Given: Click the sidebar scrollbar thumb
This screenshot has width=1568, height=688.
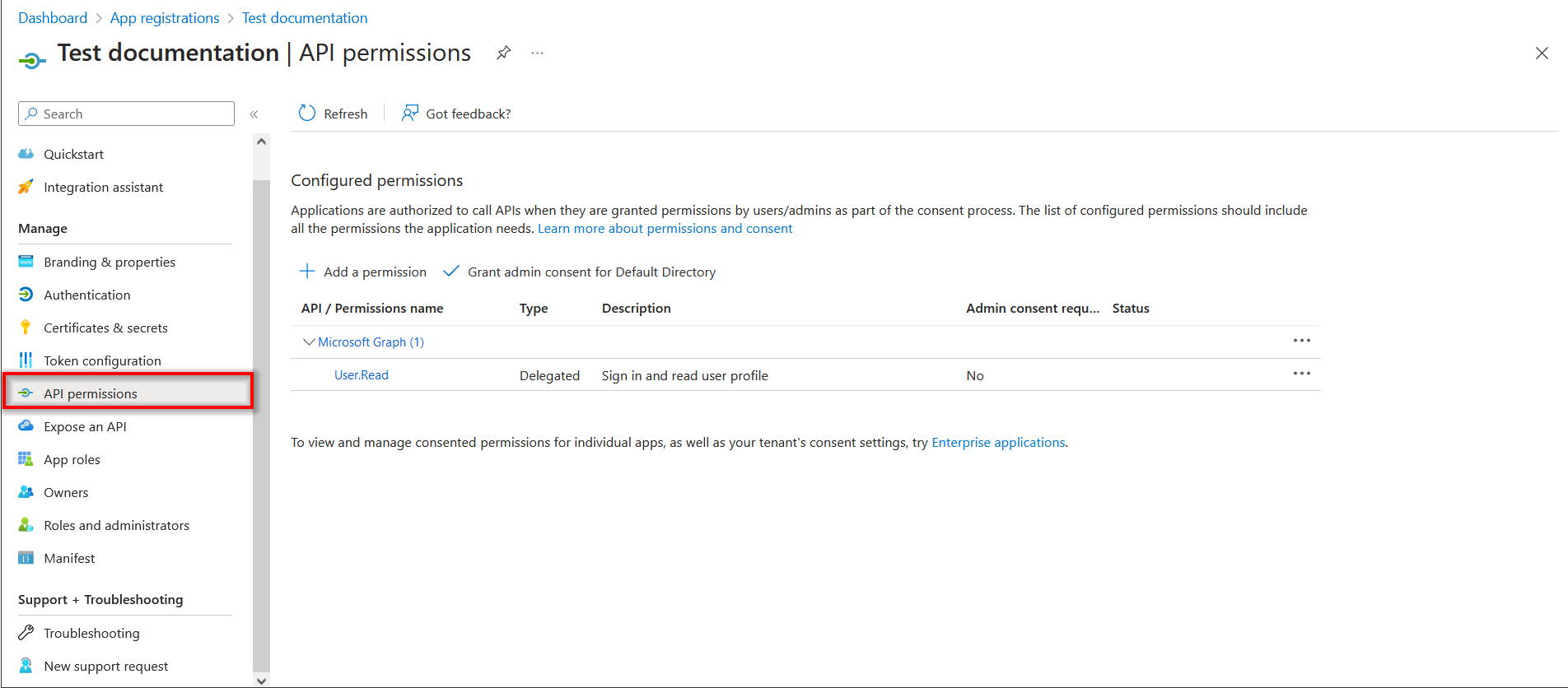Looking at the screenshot, I should tap(261, 426).
